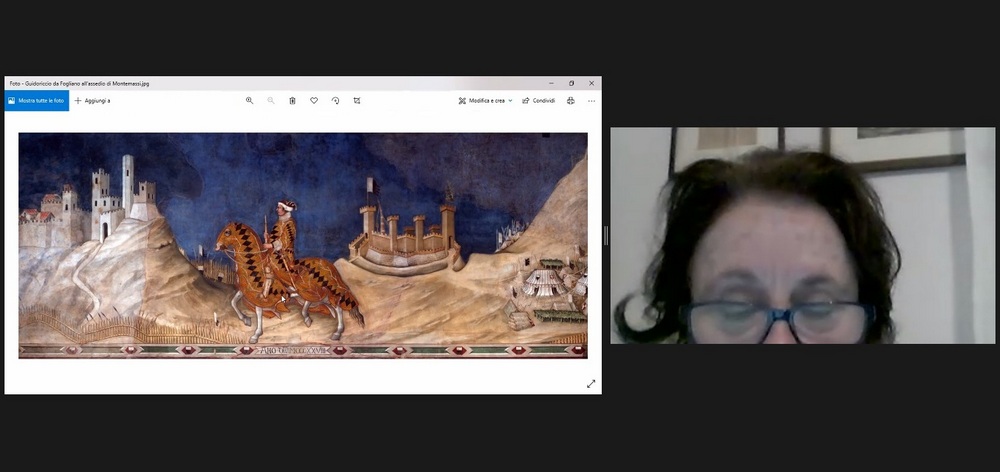Open the Aggiungi a option

(x=92, y=101)
